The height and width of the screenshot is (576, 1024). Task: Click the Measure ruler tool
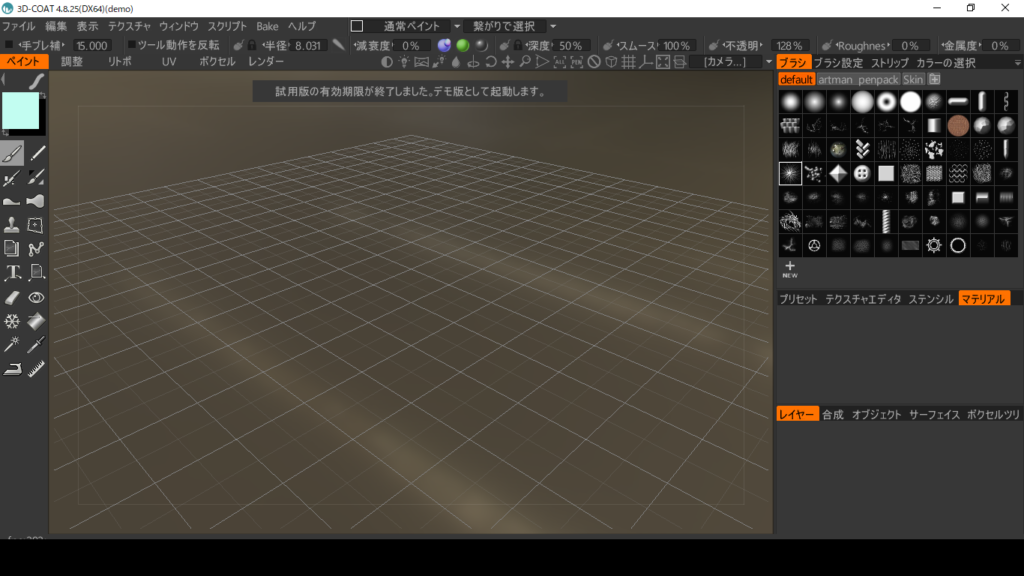pyautogui.click(x=37, y=369)
